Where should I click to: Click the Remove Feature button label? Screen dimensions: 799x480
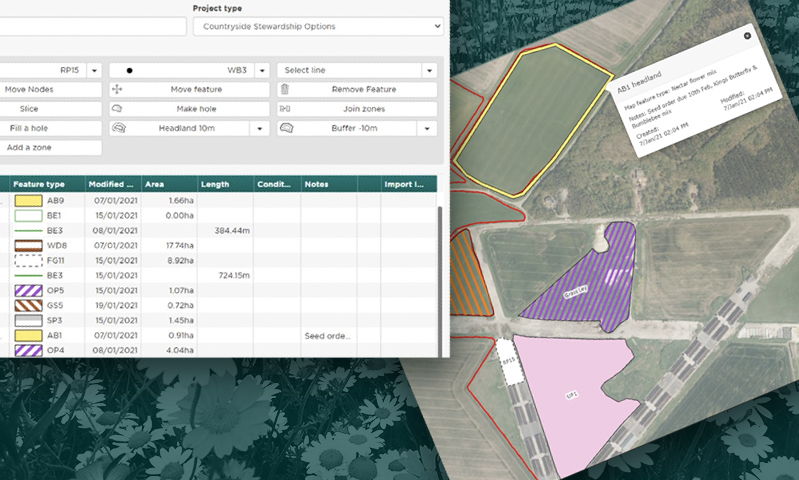364,89
